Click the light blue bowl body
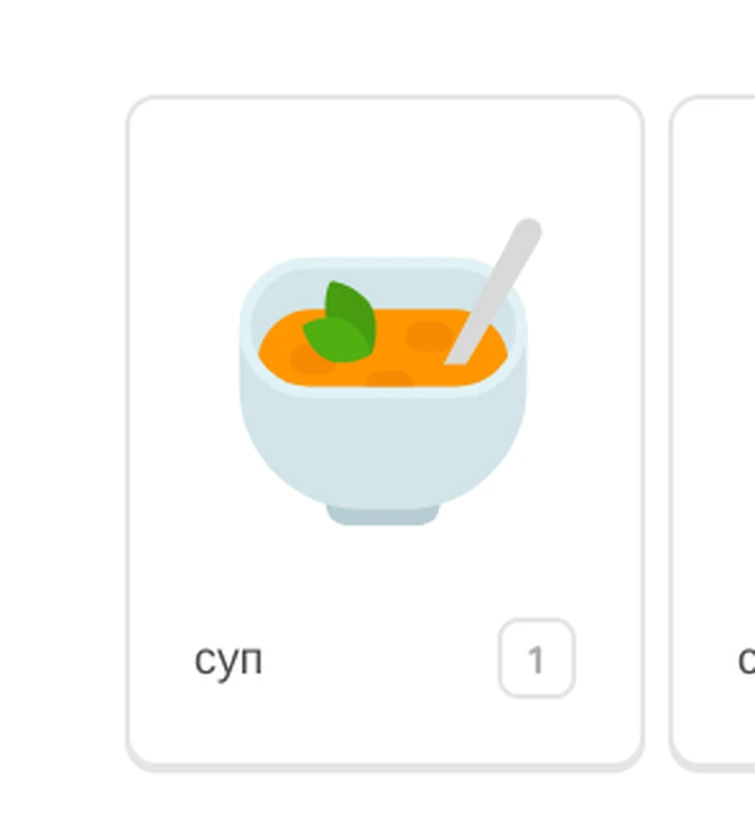This screenshot has width=755, height=819. (x=383, y=449)
